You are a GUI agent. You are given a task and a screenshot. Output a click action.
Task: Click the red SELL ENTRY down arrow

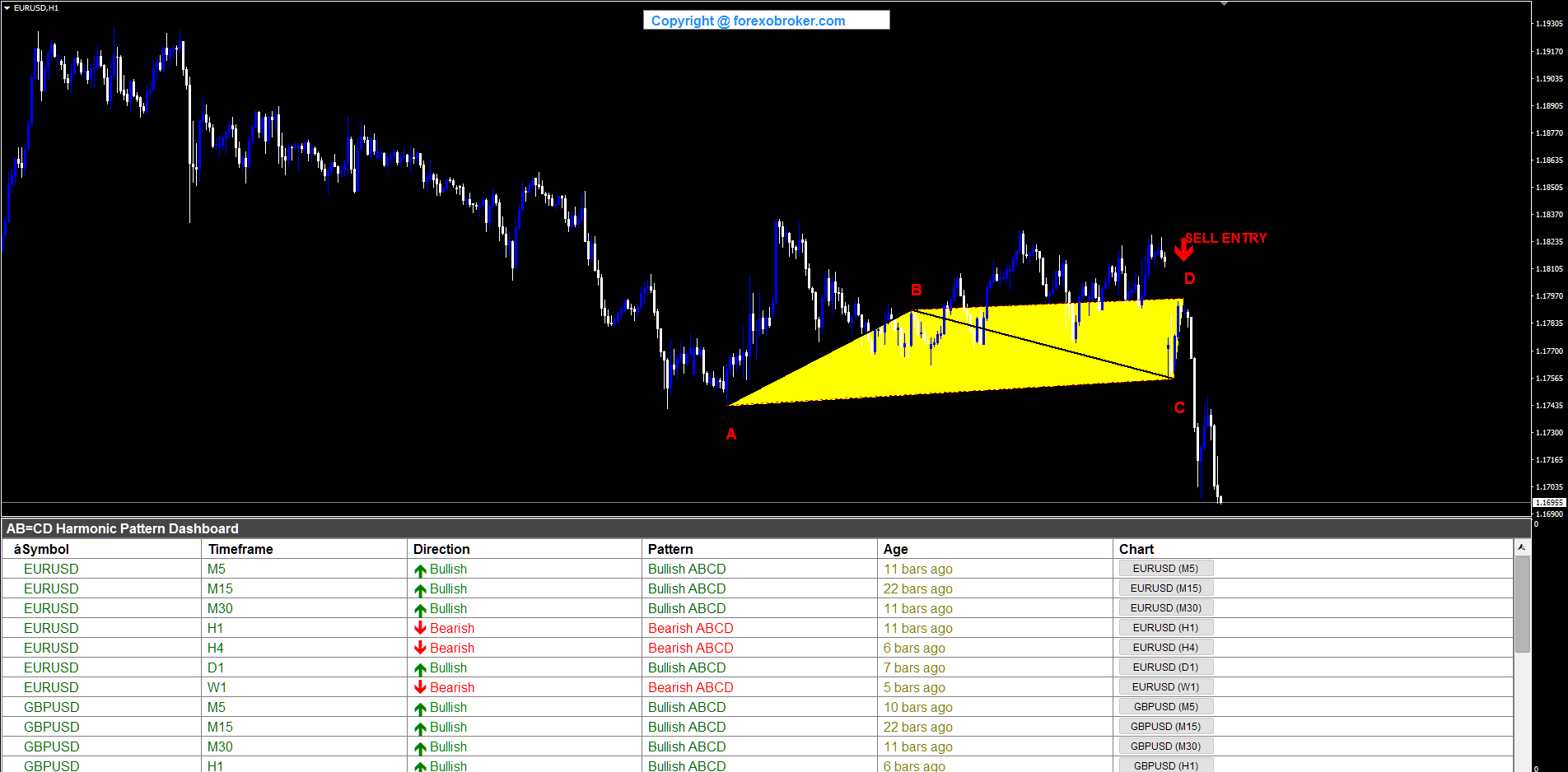pos(1183,249)
